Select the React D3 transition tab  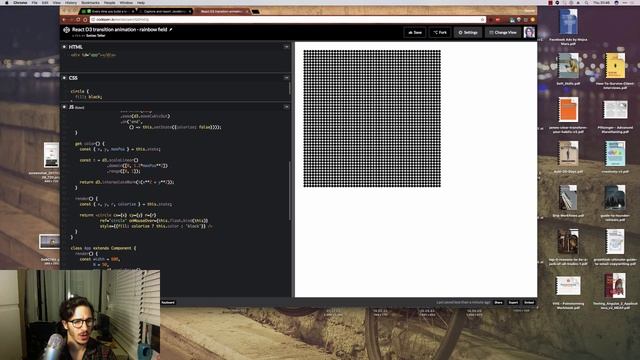point(222,11)
